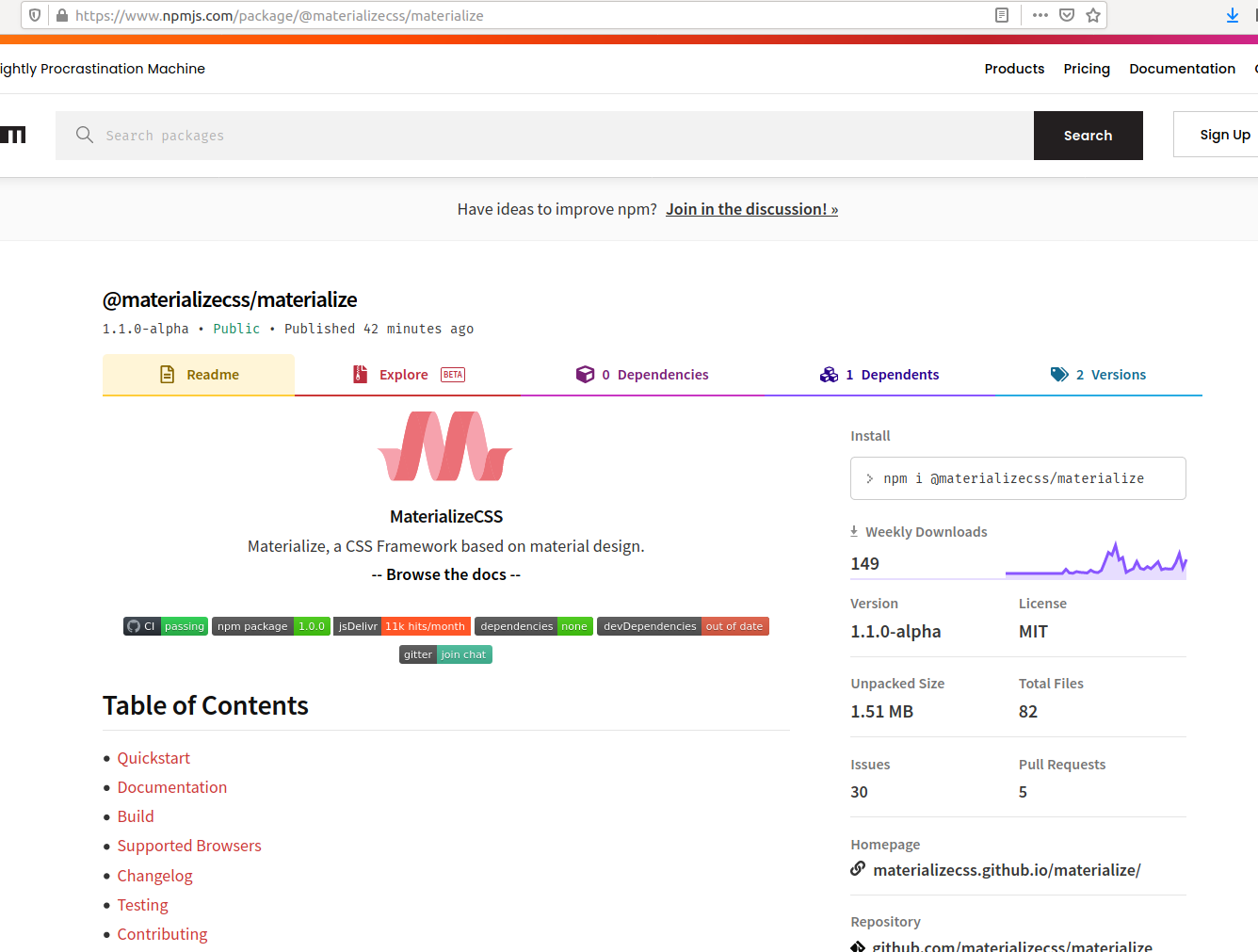Viewport: 1258px width, 952px height.
Task: Click the npm package 1.0.0 badge
Action: point(271,626)
